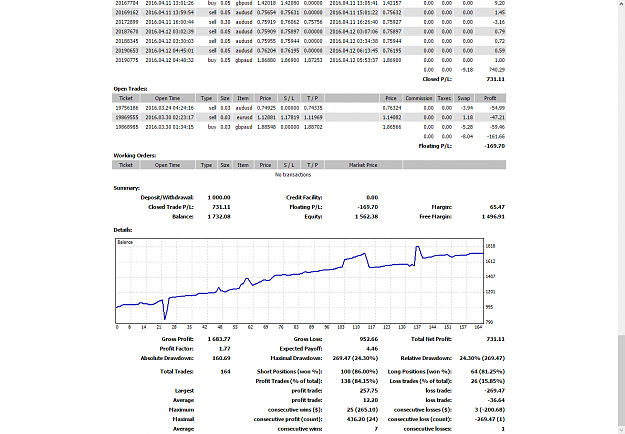
Task: Click open time 2016.04.11 13:59:54
Action: (x=169, y=12)
